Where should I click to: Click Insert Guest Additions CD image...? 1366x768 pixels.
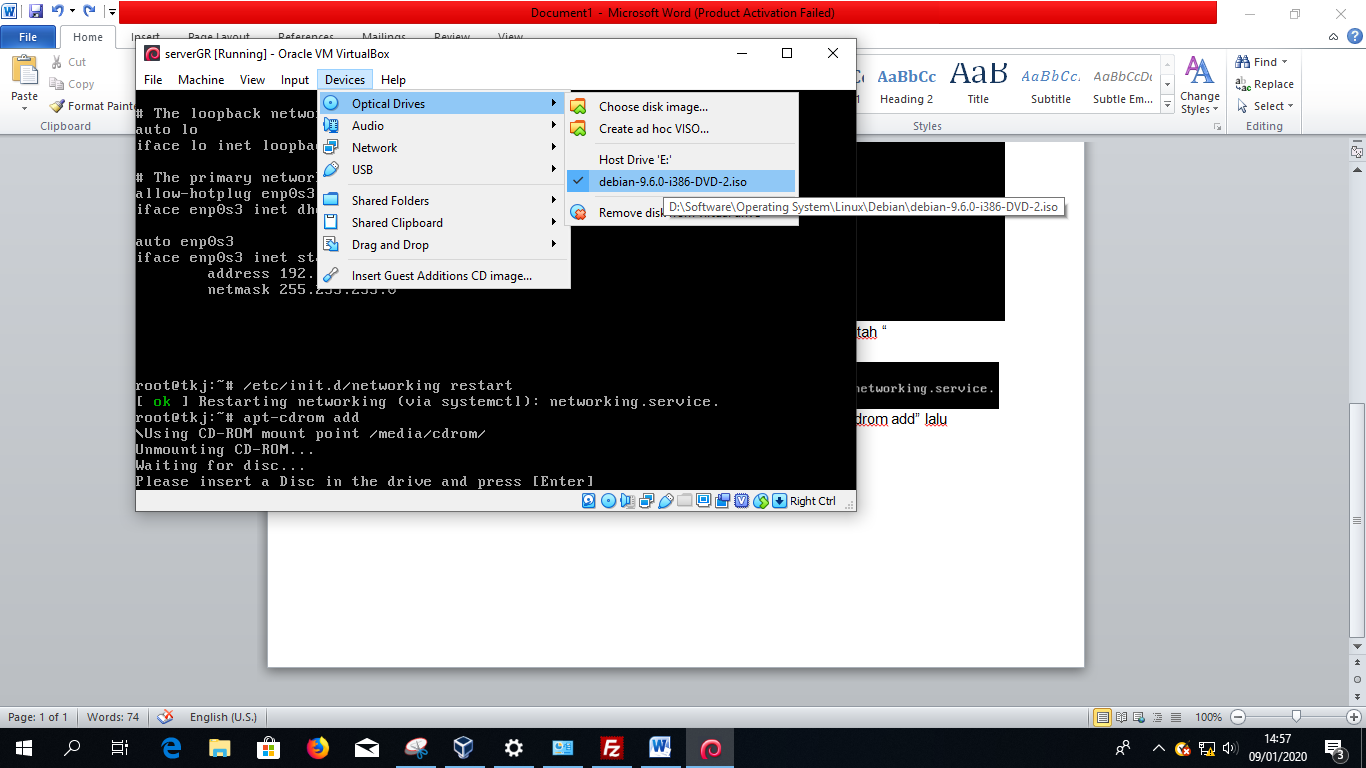[442, 276]
